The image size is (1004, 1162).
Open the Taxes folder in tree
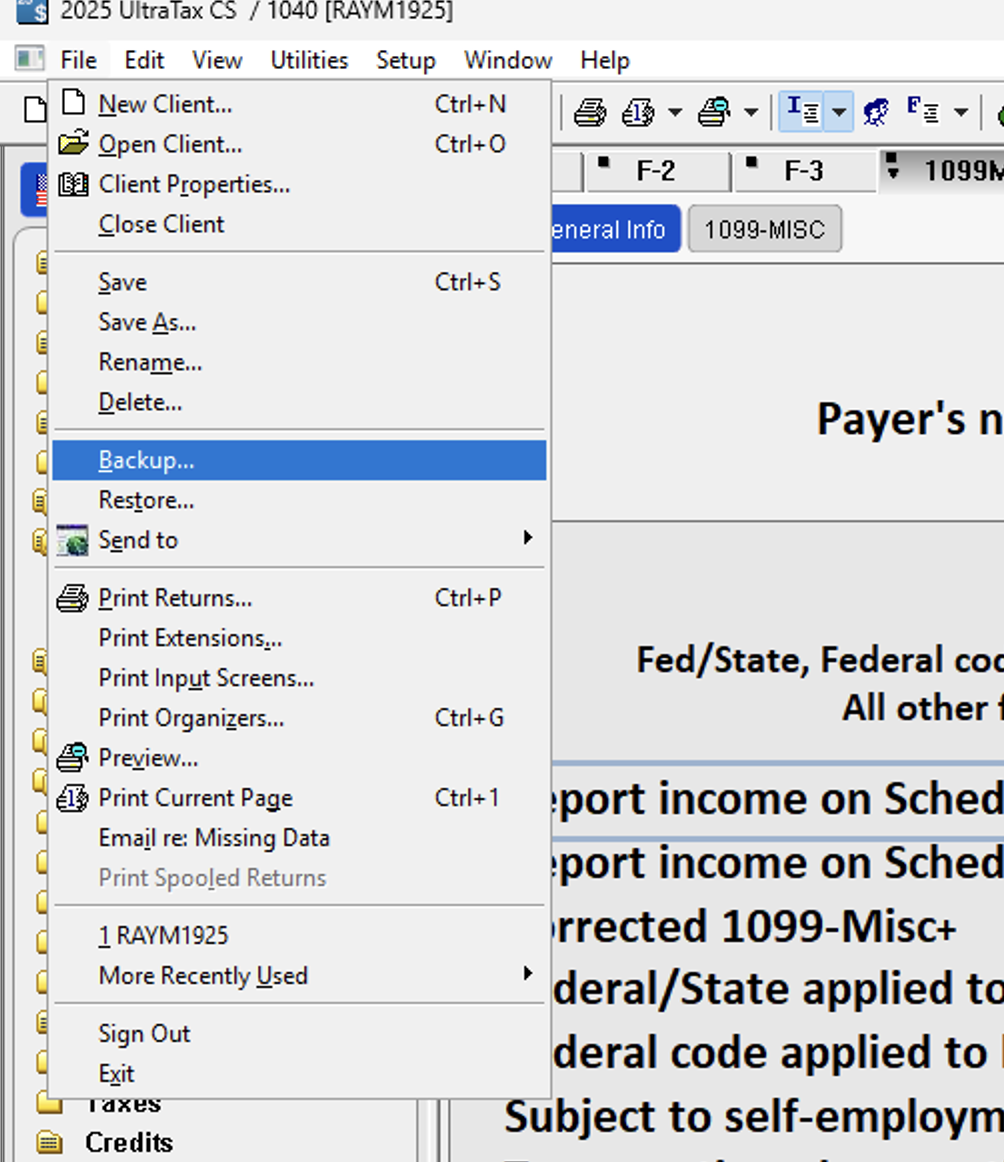[123, 1105]
